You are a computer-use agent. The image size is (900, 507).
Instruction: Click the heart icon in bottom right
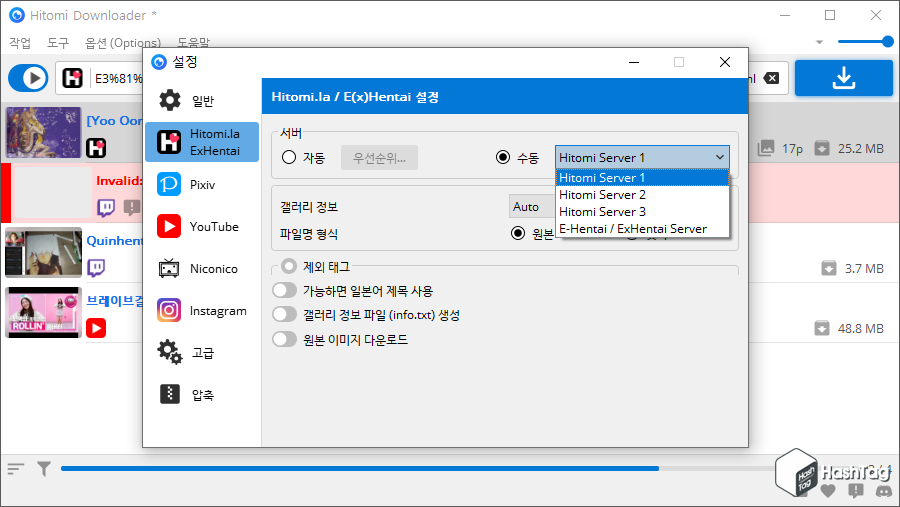[828, 490]
